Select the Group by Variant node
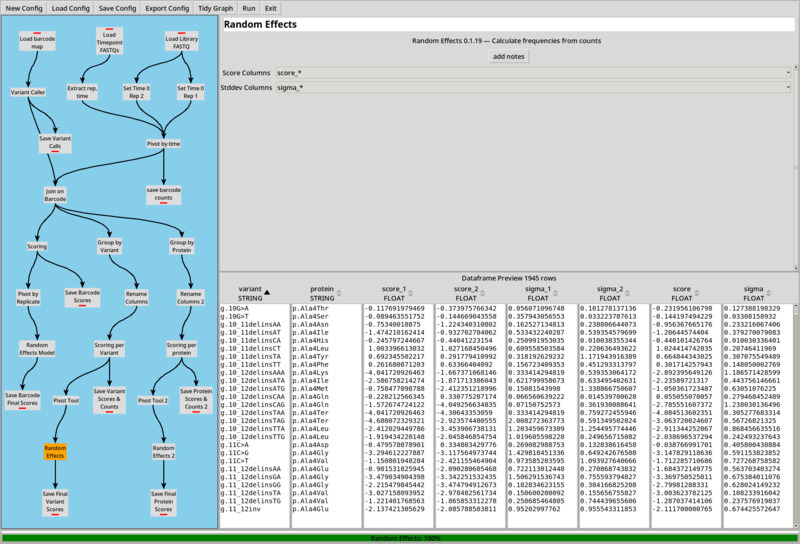This screenshot has width=800, height=544. (x=109, y=246)
